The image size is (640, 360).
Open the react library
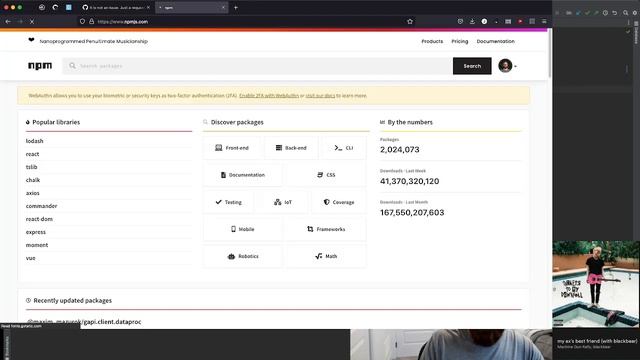32,154
